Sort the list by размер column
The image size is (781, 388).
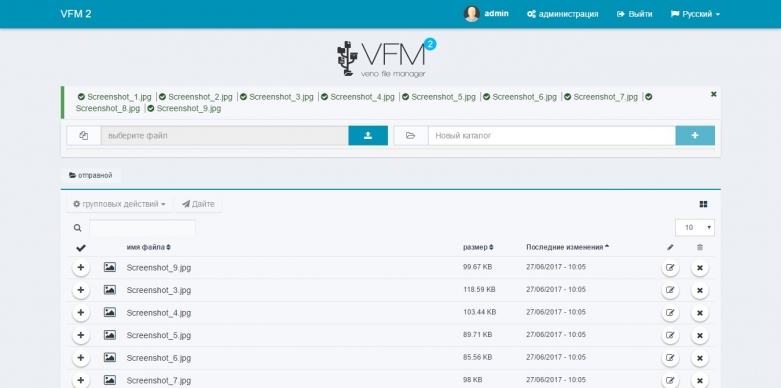coord(478,247)
